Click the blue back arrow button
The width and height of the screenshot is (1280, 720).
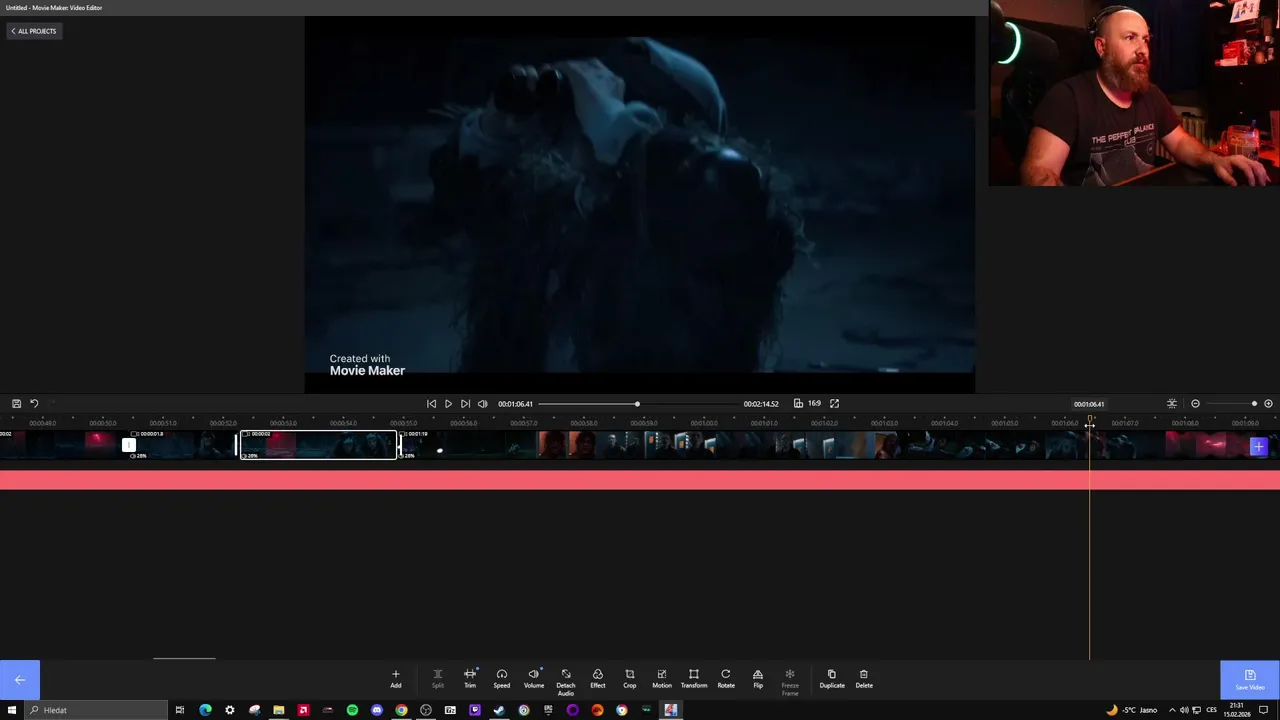pyautogui.click(x=20, y=680)
